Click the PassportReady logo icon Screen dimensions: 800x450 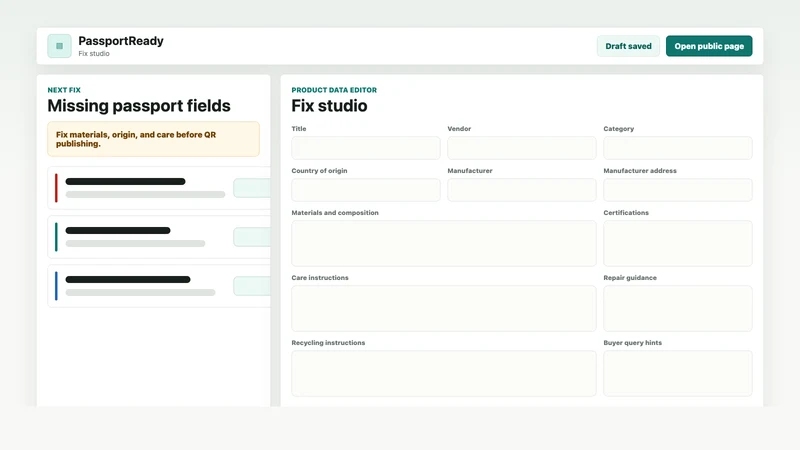59,46
